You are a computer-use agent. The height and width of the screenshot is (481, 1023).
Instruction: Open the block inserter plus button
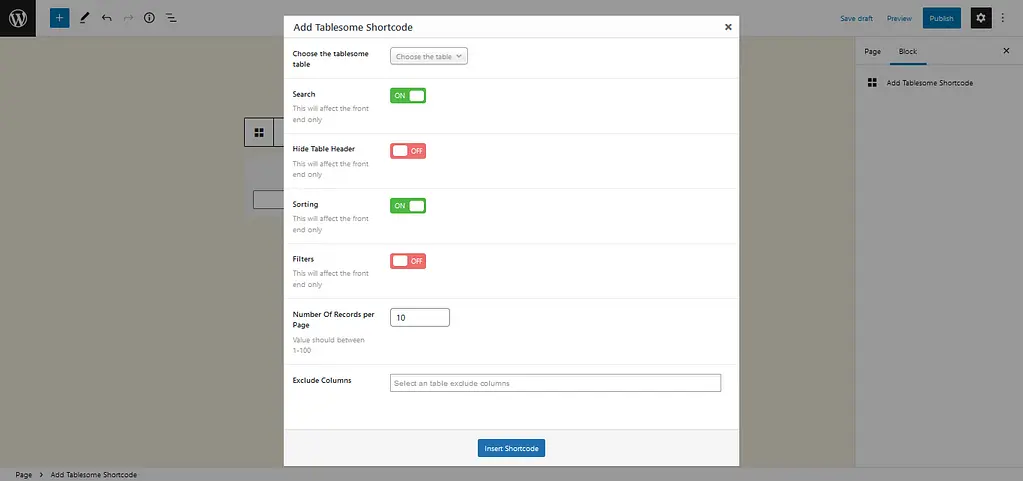[59, 18]
